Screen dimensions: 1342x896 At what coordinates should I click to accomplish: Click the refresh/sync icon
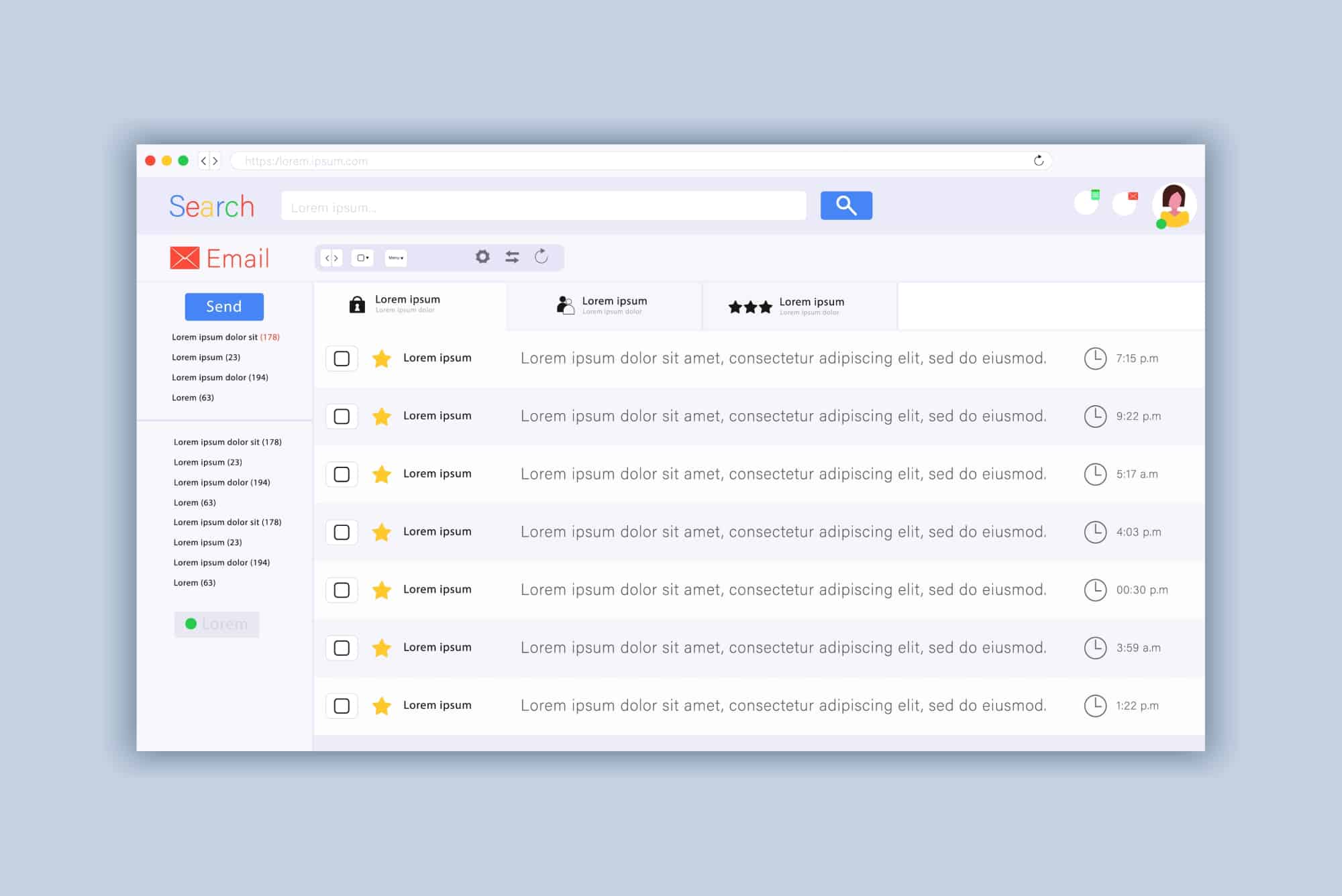[540, 257]
